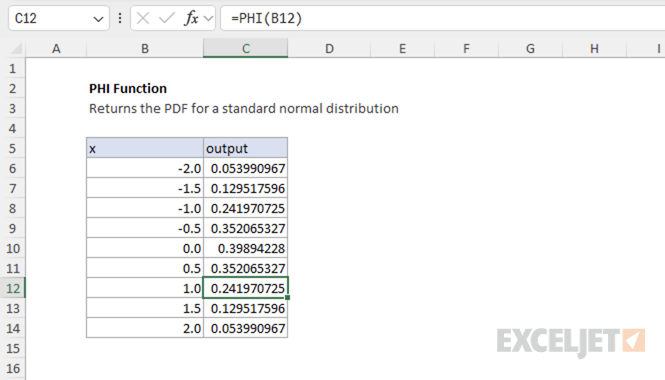Select row 5 header

pos(13,148)
